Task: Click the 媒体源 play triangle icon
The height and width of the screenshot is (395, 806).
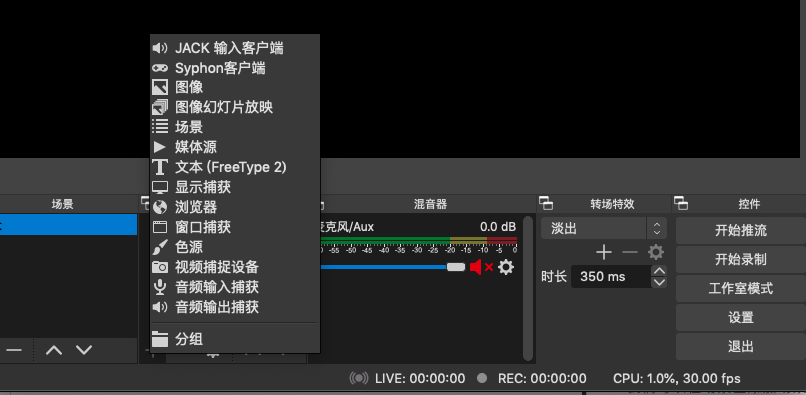Action: (160, 147)
